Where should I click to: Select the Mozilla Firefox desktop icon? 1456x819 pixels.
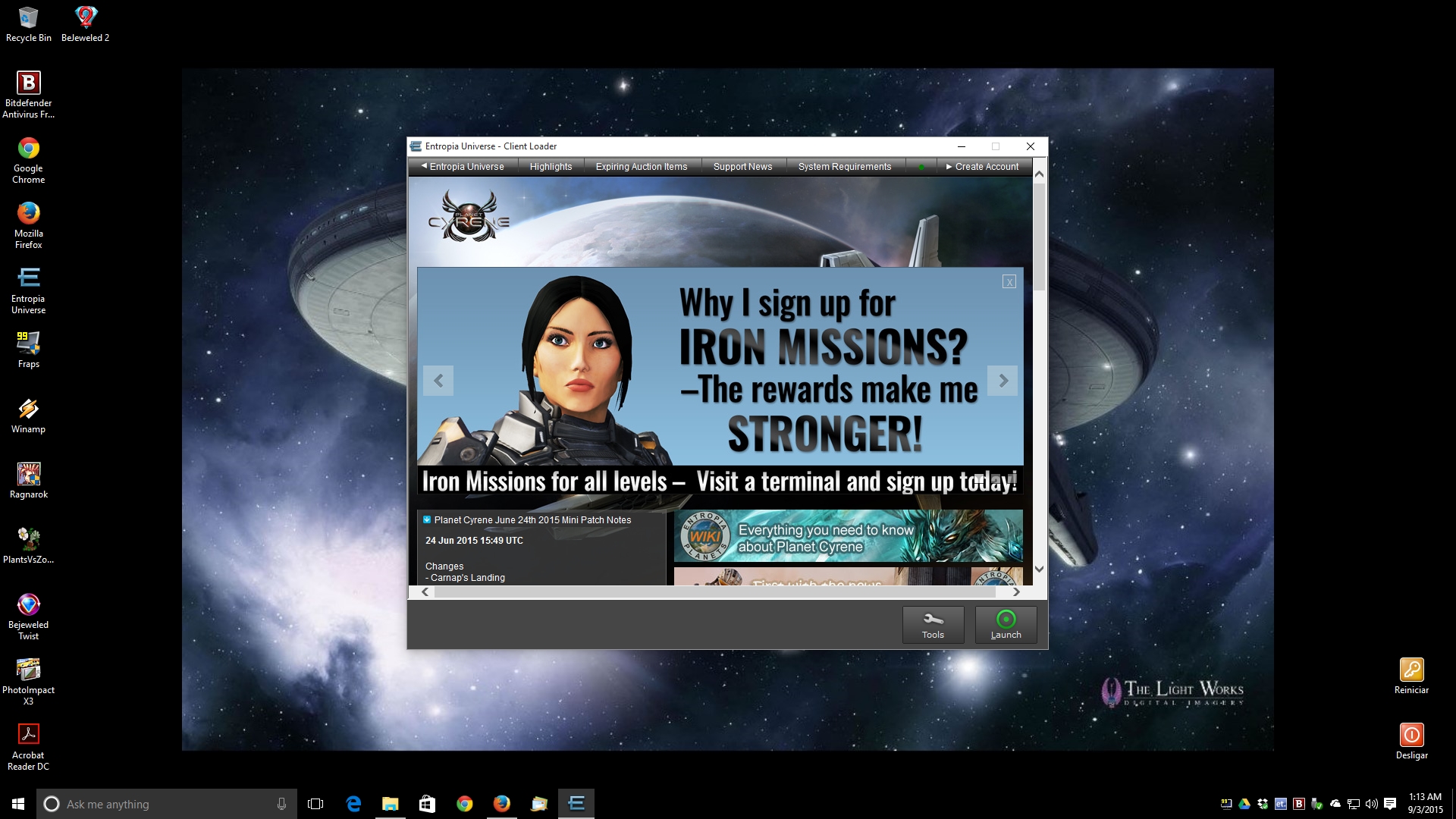pos(28,225)
